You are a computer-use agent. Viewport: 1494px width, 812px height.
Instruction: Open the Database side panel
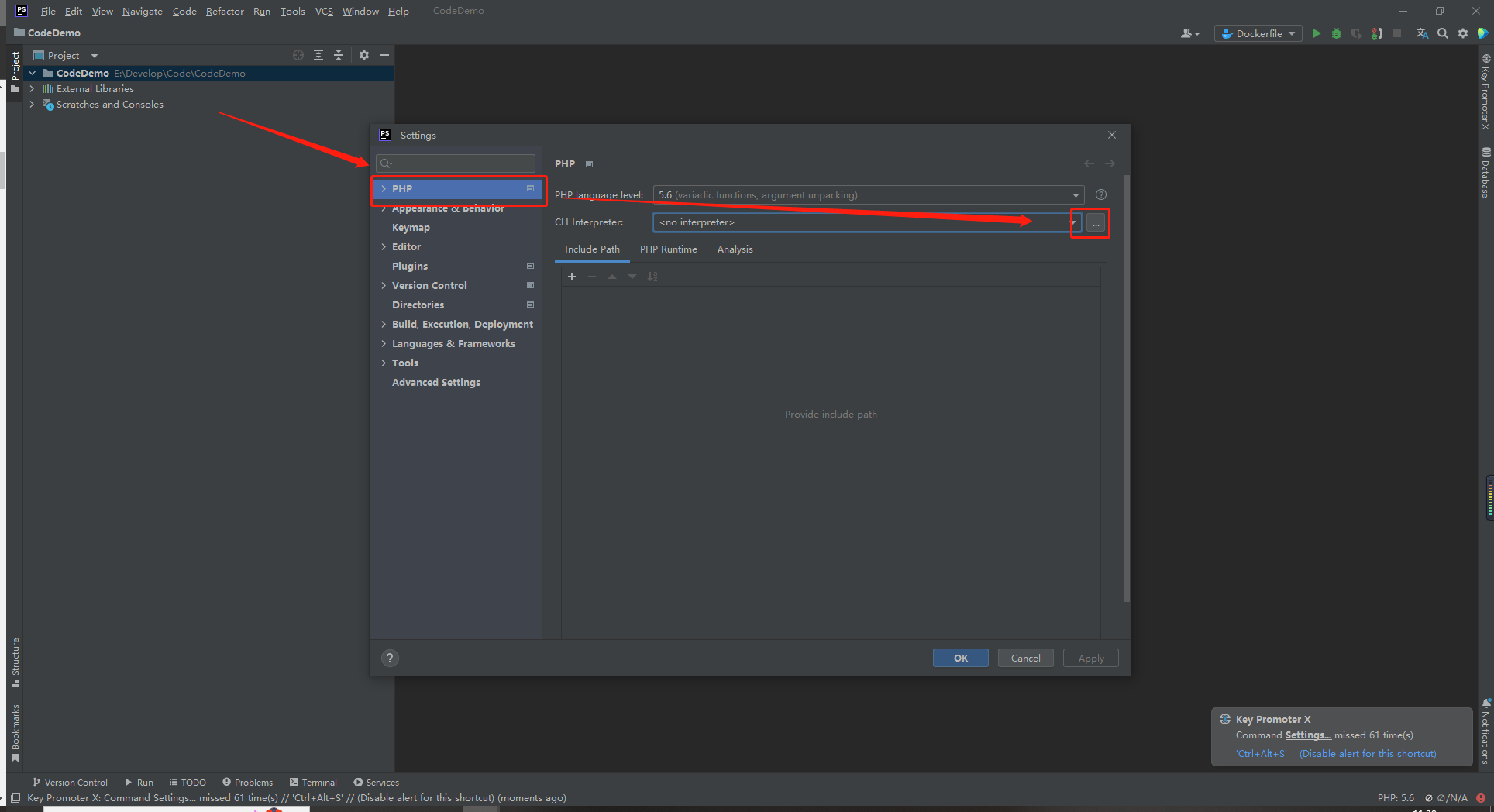pyautogui.click(x=1485, y=173)
